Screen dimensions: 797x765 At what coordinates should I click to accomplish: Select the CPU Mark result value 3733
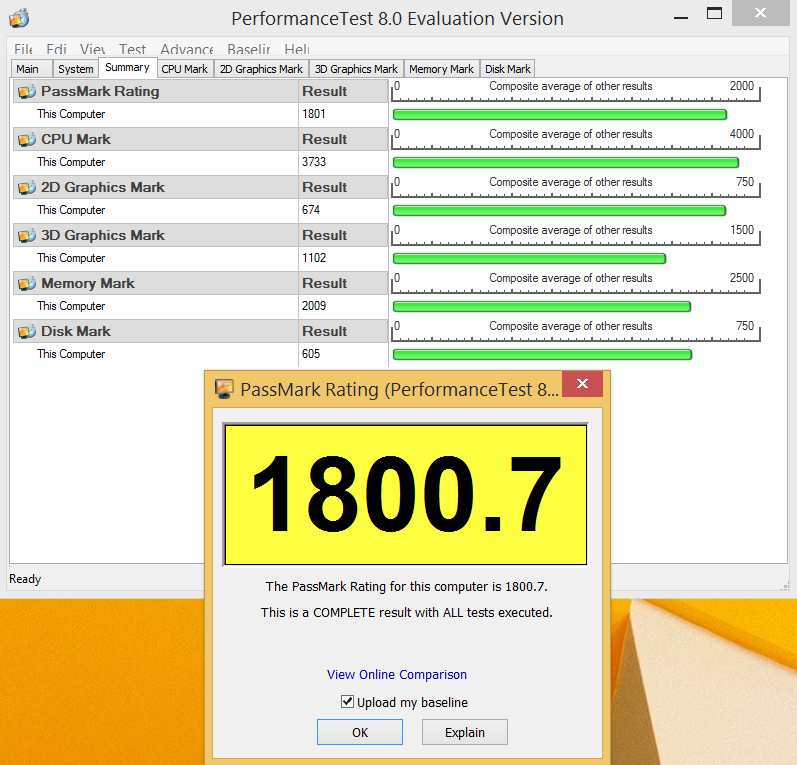314,162
